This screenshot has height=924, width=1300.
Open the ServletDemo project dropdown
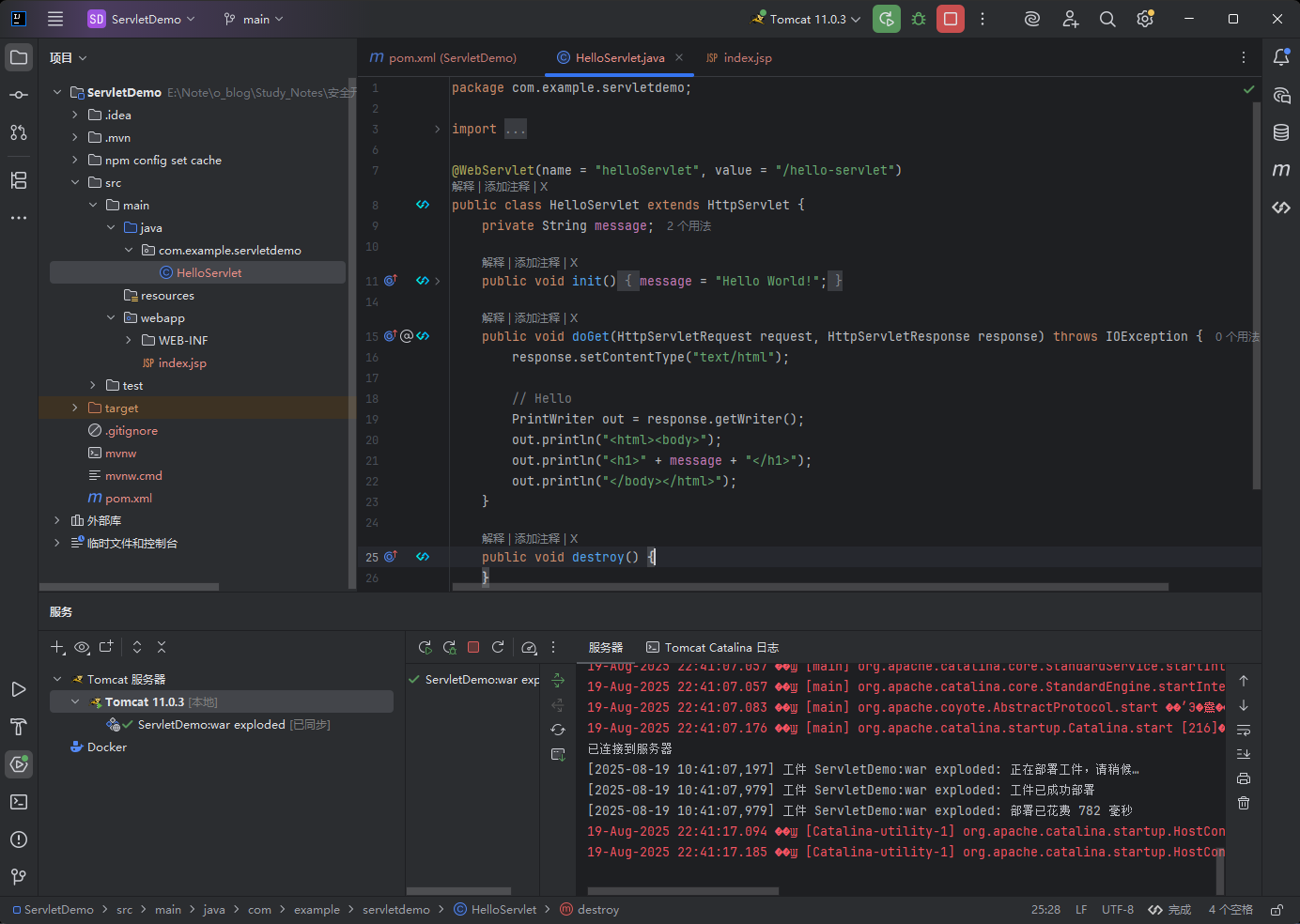tap(142, 19)
